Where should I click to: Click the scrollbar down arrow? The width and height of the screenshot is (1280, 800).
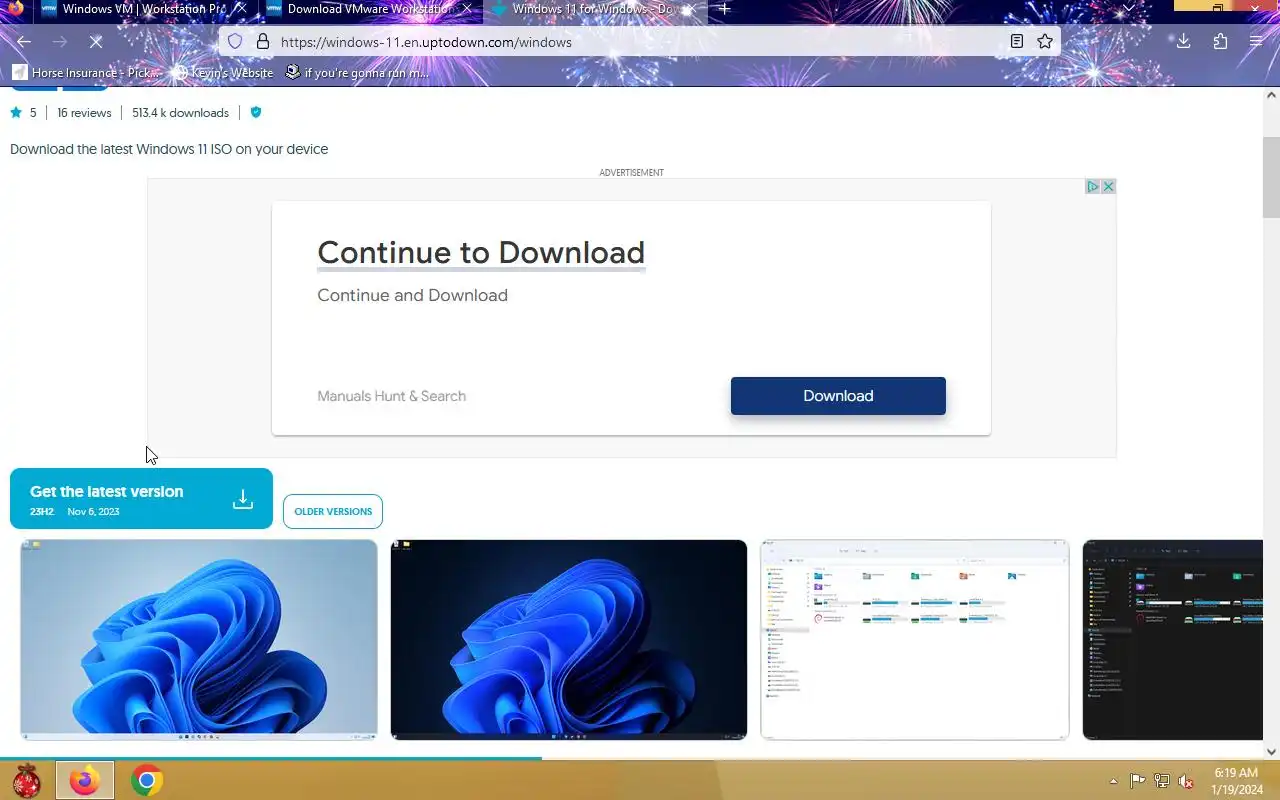[x=1271, y=751]
